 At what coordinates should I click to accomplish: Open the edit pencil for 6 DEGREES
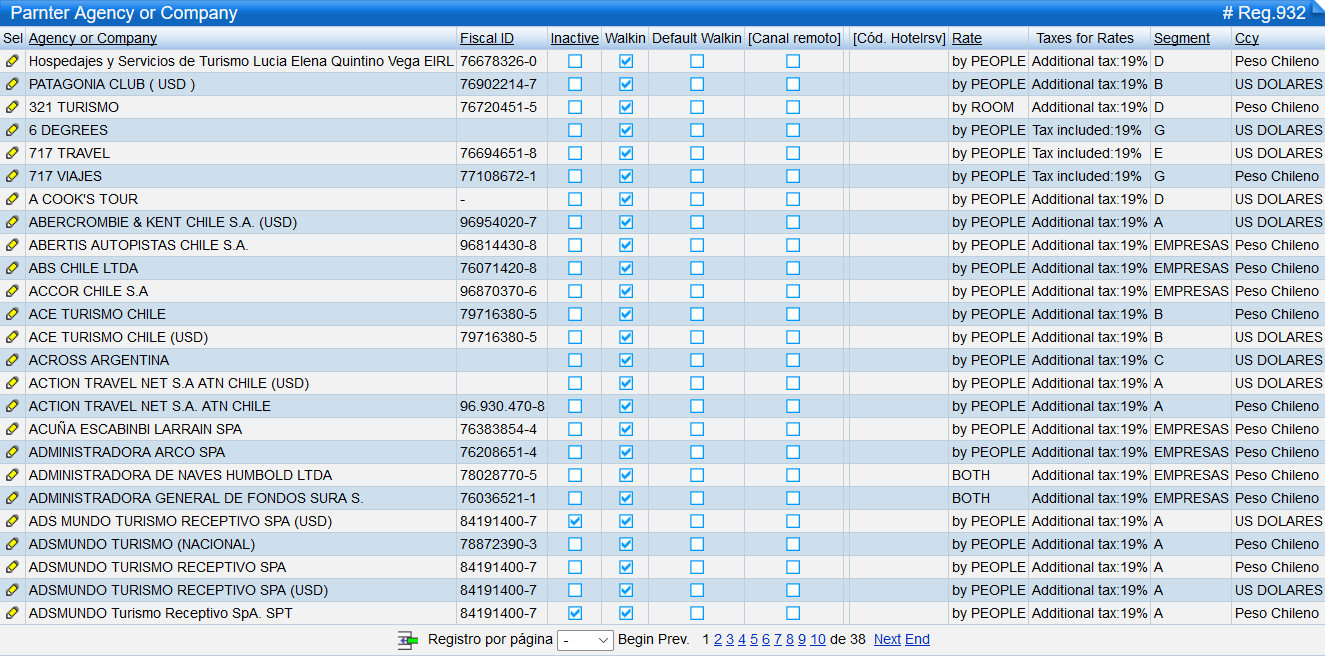(12, 130)
